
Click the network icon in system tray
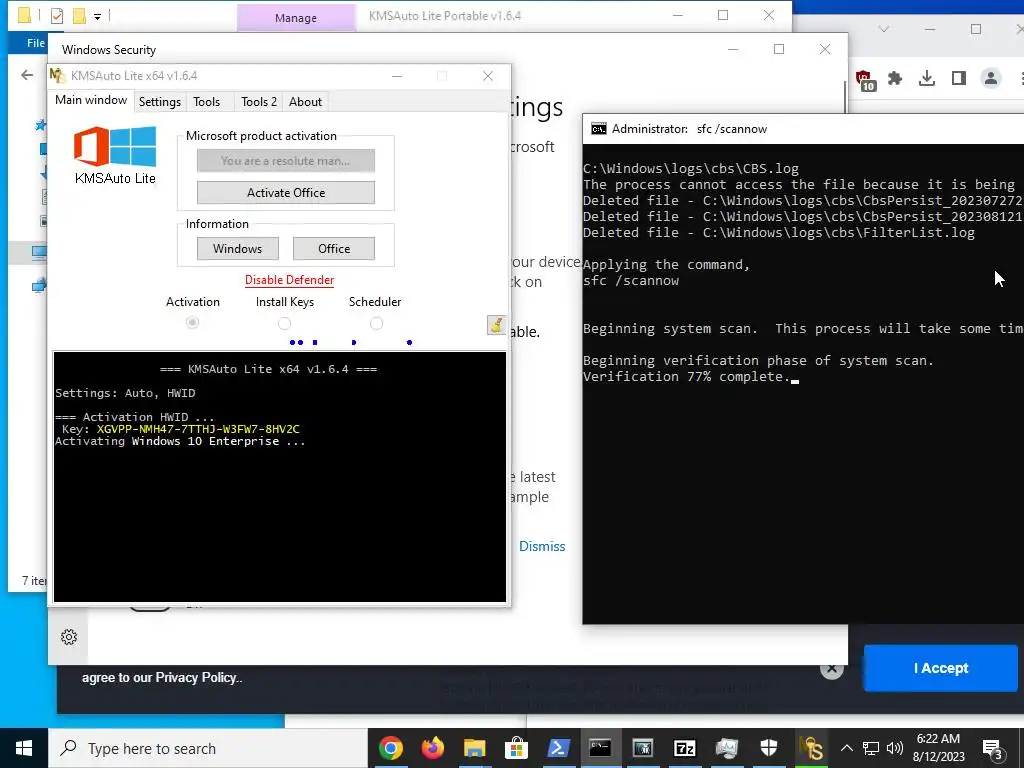(871, 748)
